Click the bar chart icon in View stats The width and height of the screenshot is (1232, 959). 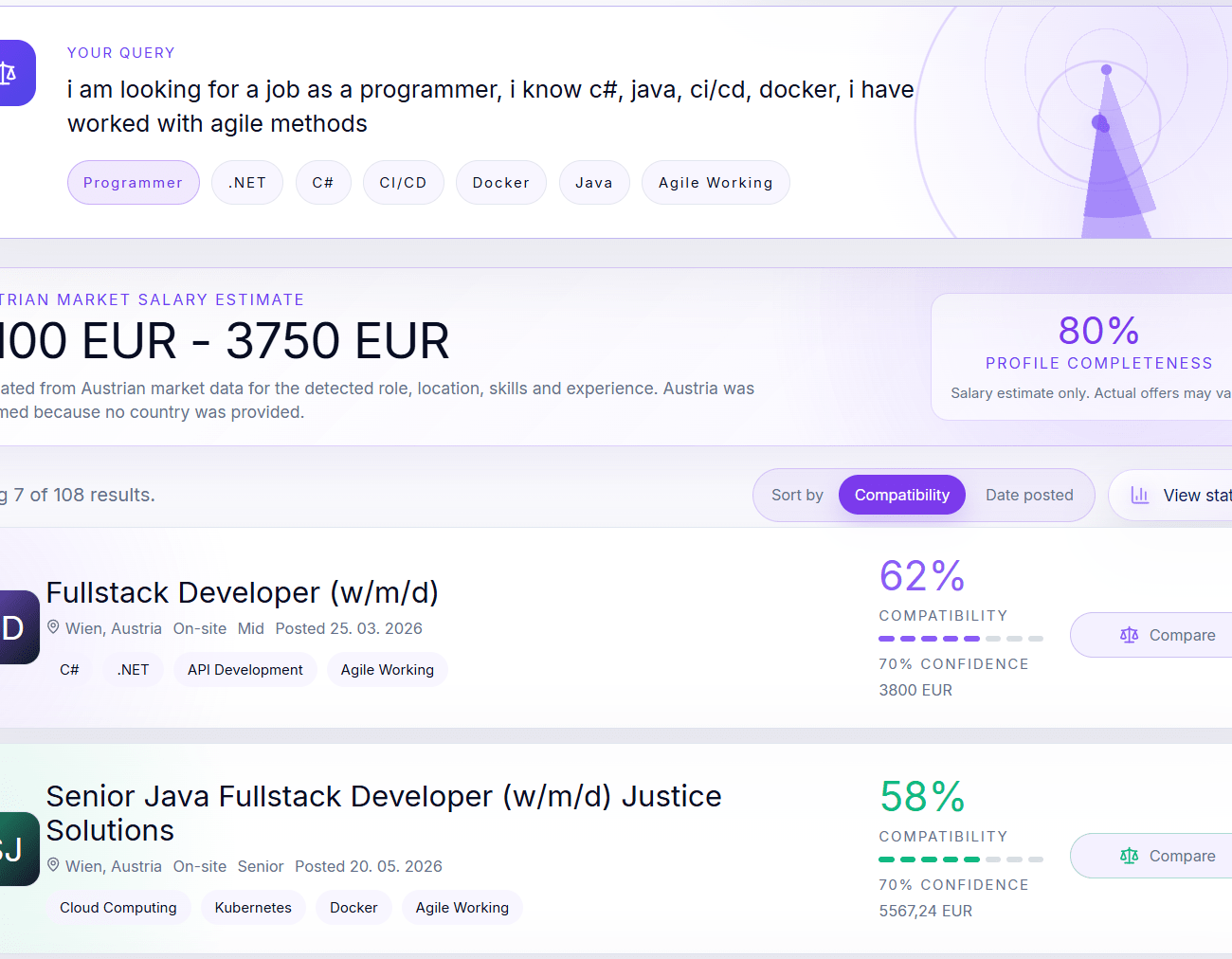[x=1140, y=495]
